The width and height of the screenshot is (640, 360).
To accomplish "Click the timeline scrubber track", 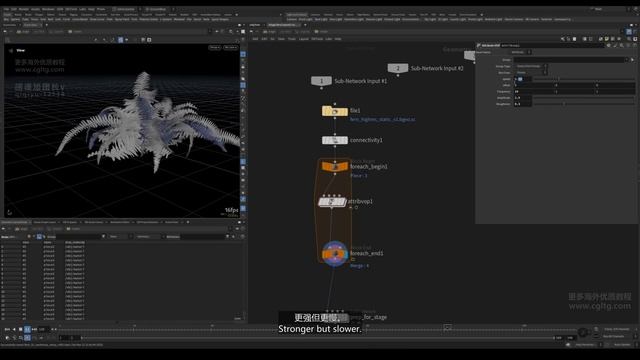I will click(318, 330).
